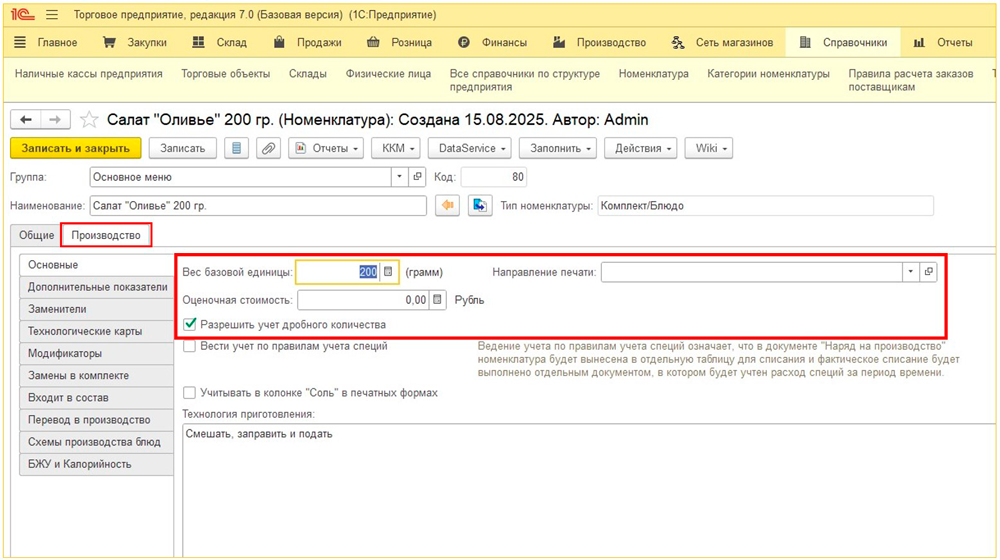1000x560 pixels.
Task: Switch to the Общие tab
Action: click(x=36, y=236)
